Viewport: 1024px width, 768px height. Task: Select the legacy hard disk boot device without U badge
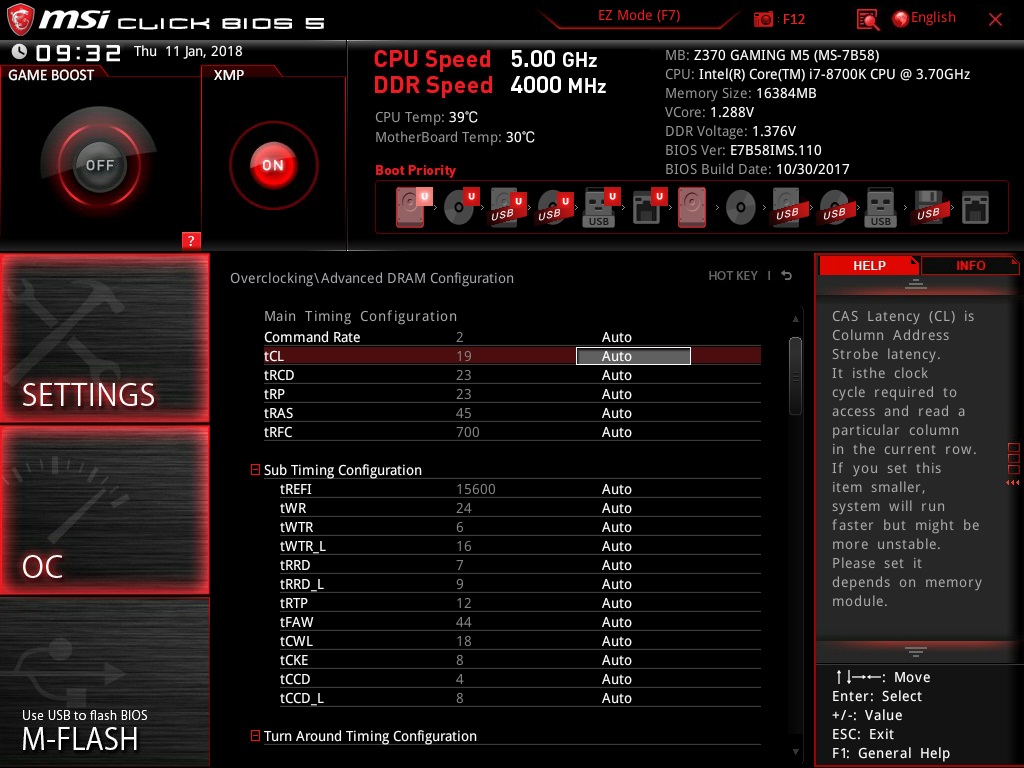tap(692, 208)
